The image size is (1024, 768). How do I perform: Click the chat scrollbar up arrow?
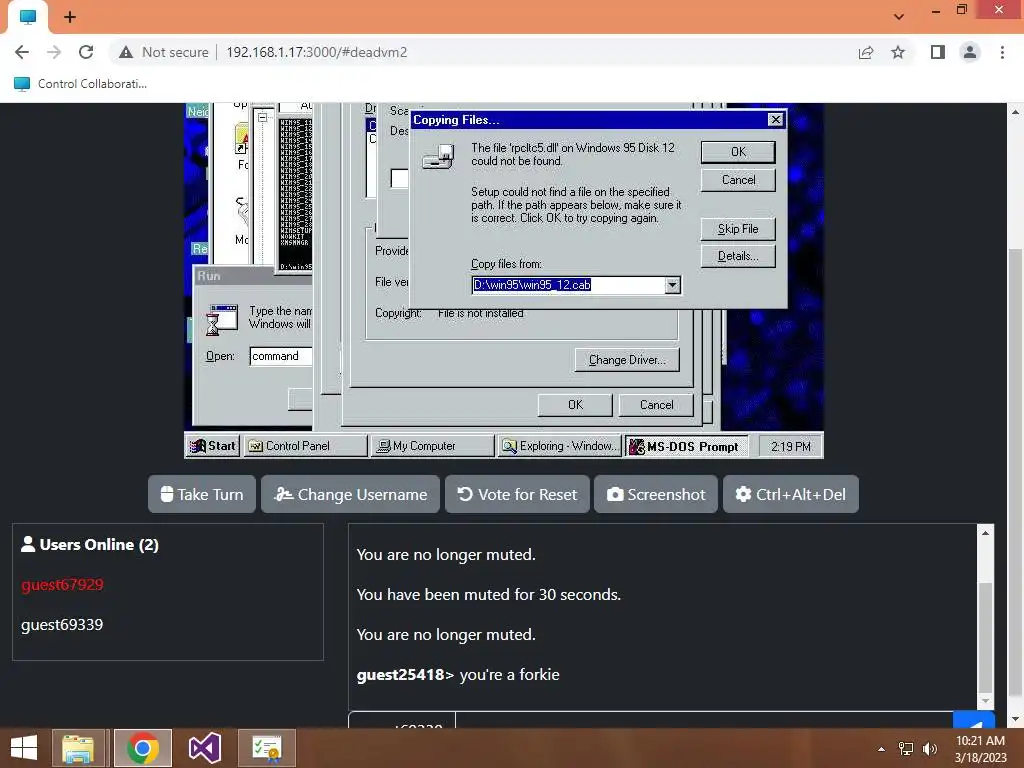(985, 533)
